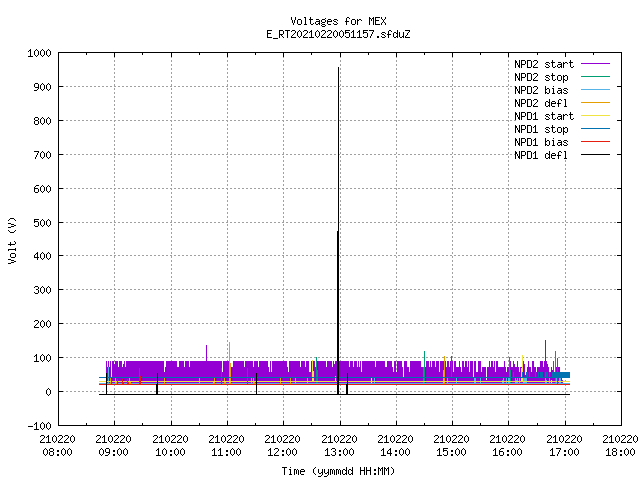Screen dimensions: 640x480
Task: Click the filename E_RT20210220051157.sfduZ subtitle
Action: click(338, 34)
